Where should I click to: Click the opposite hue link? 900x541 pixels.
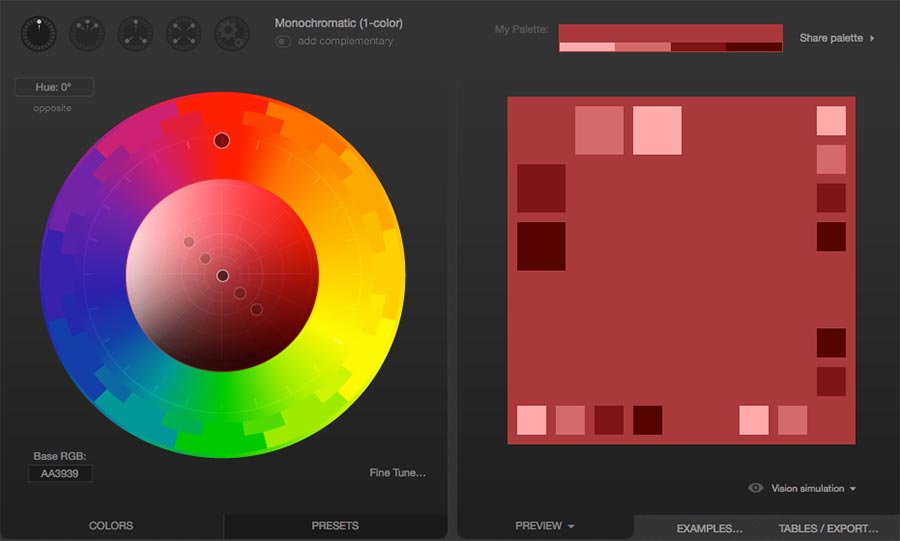pos(52,108)
